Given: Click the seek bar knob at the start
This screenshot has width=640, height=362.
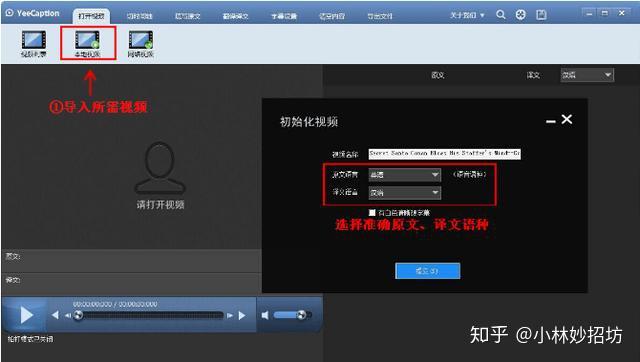Looking at the screenshot, I should tap(78, 315).
